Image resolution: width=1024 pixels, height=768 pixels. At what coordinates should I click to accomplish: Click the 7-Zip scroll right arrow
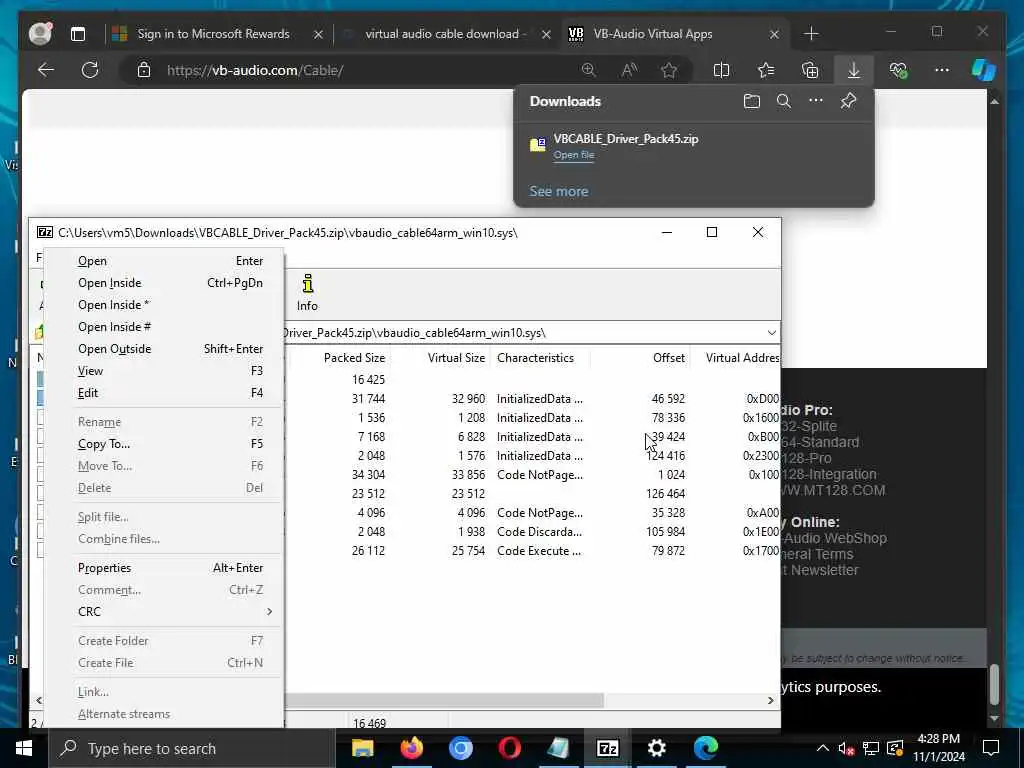(771, 700)
